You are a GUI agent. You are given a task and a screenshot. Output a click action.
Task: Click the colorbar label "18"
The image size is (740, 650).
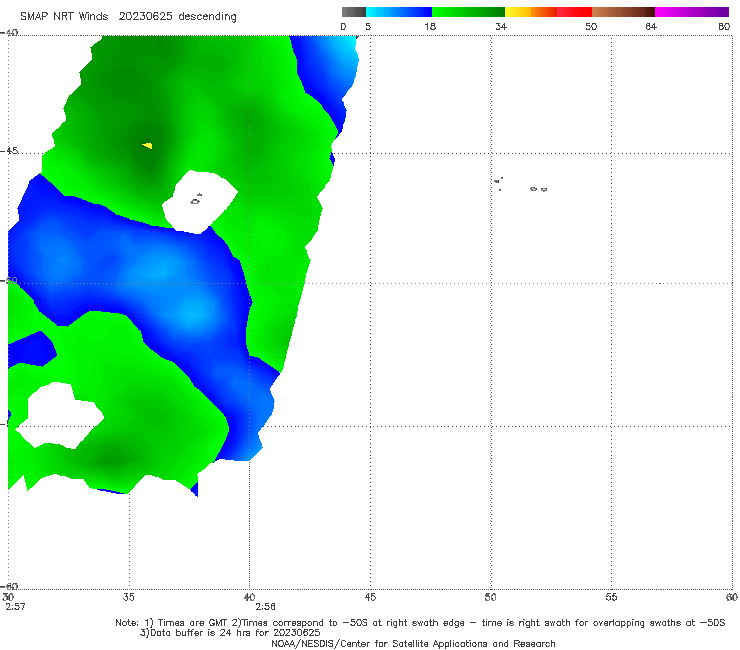pos(430,26)
